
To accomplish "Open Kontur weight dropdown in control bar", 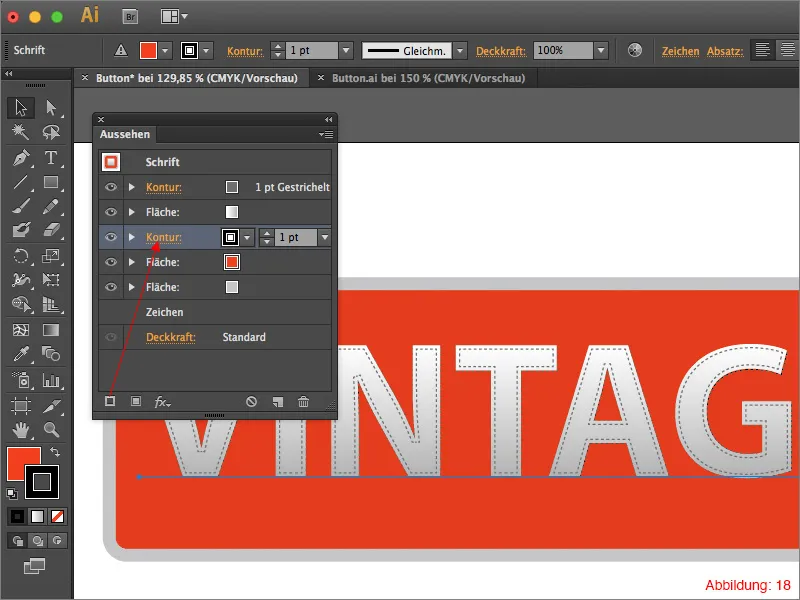I will (x=346, y=51).
